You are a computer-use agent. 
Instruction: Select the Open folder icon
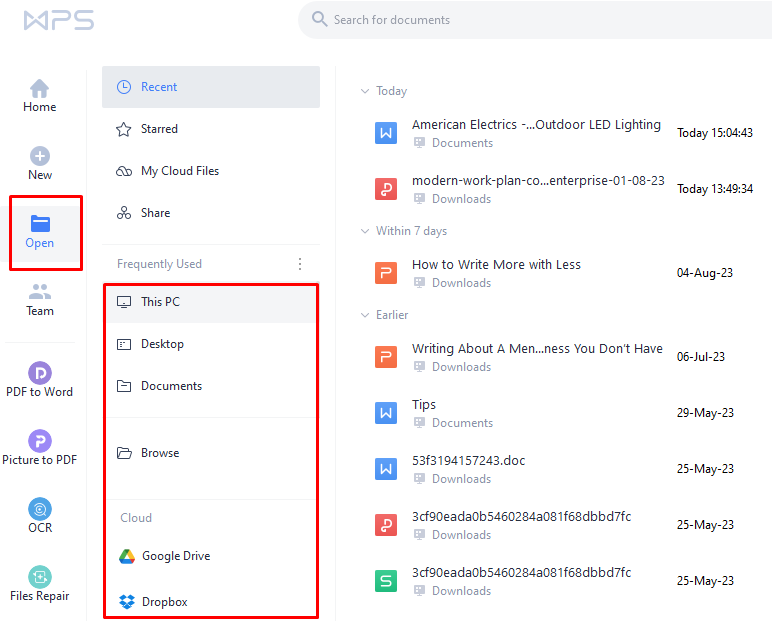tap(40, 224)
